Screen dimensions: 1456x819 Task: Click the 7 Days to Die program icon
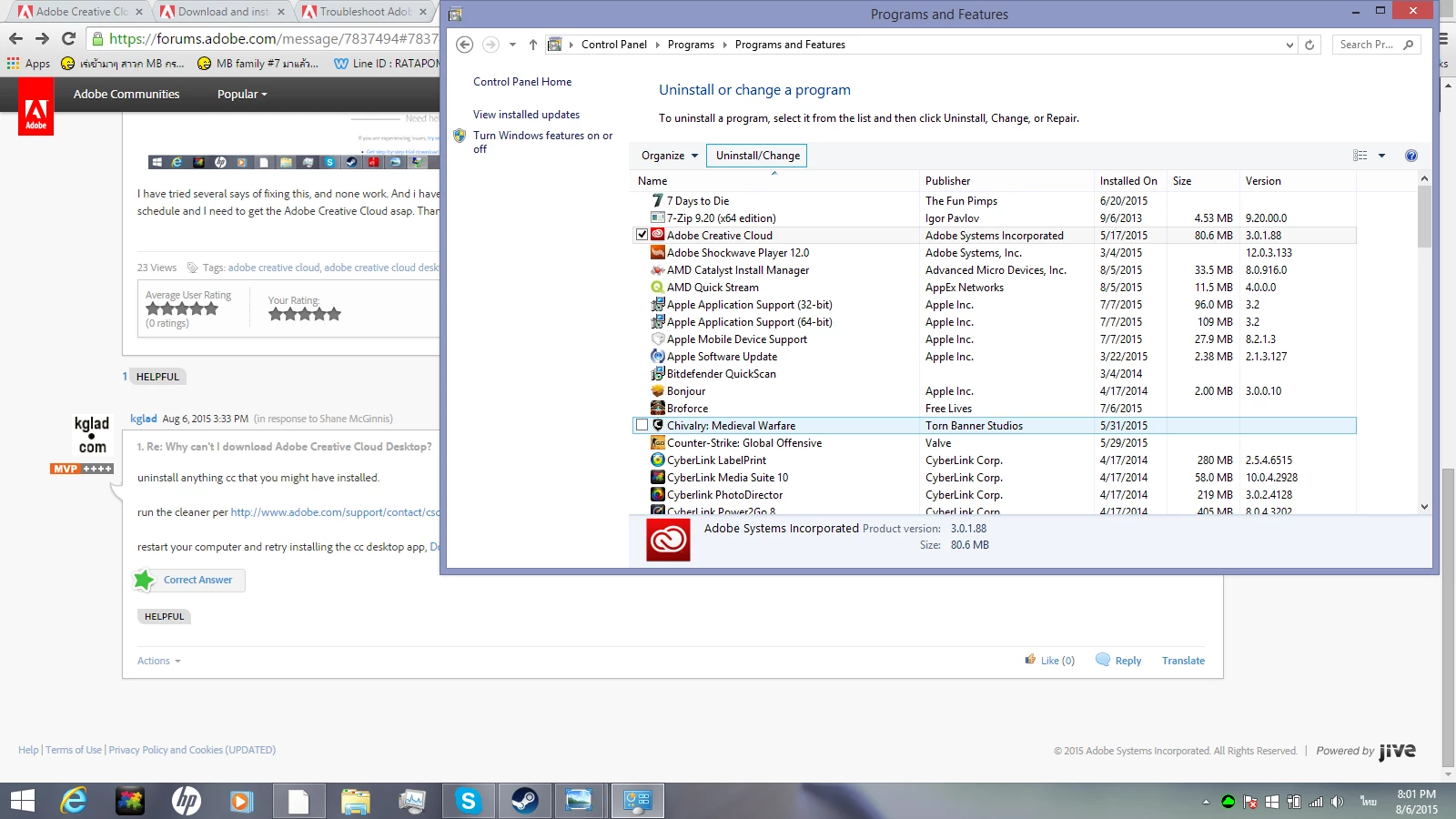[x=657, y=200]
